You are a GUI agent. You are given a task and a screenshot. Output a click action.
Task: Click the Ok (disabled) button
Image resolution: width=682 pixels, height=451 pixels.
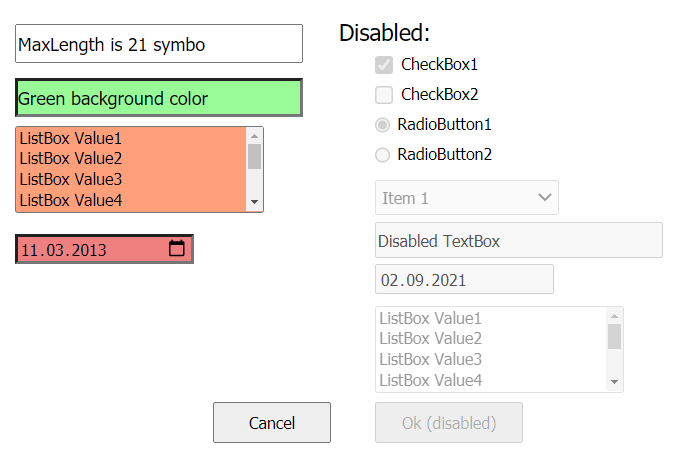(448, 423)
